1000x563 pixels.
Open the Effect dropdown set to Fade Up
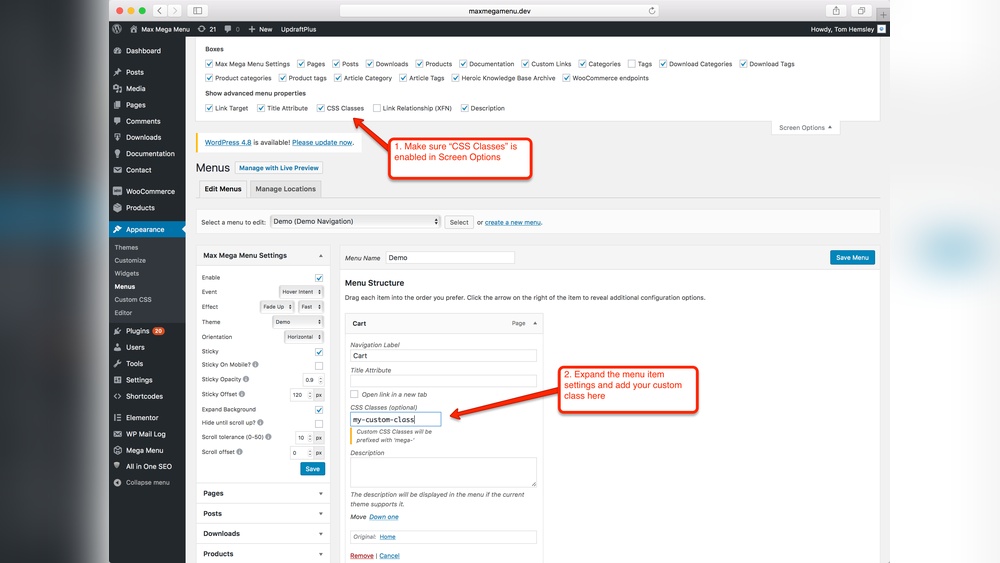click(x=277, y=307)
